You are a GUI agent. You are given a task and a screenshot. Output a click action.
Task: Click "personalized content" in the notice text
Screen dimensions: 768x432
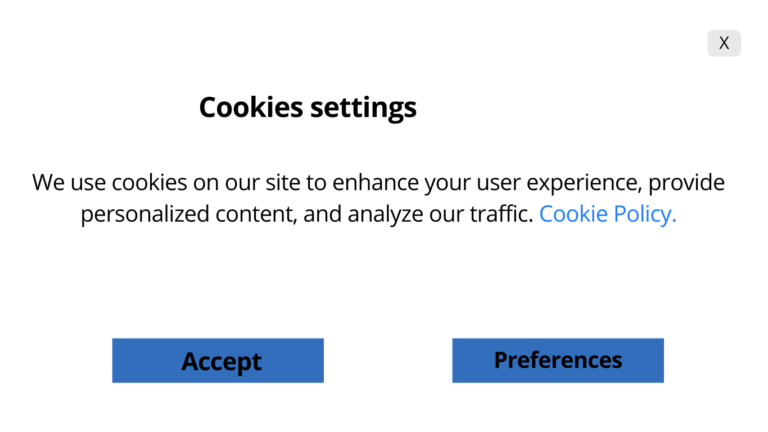tap(186, 214)
